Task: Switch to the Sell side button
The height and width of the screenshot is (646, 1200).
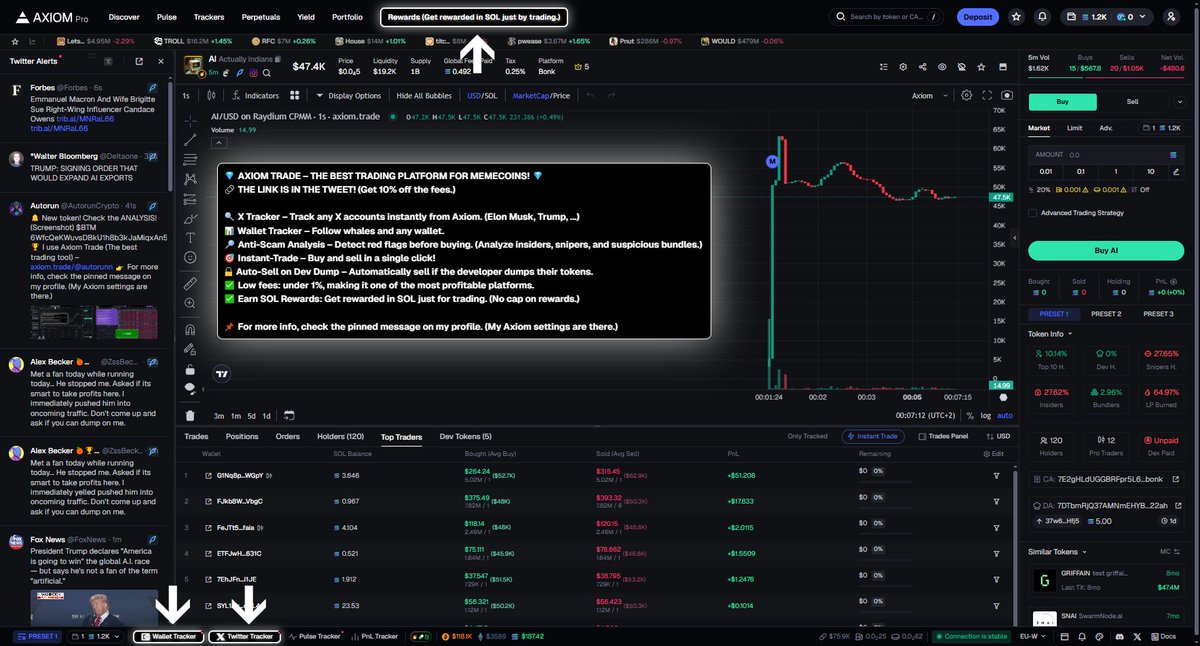Action: tap(1132, 101)
